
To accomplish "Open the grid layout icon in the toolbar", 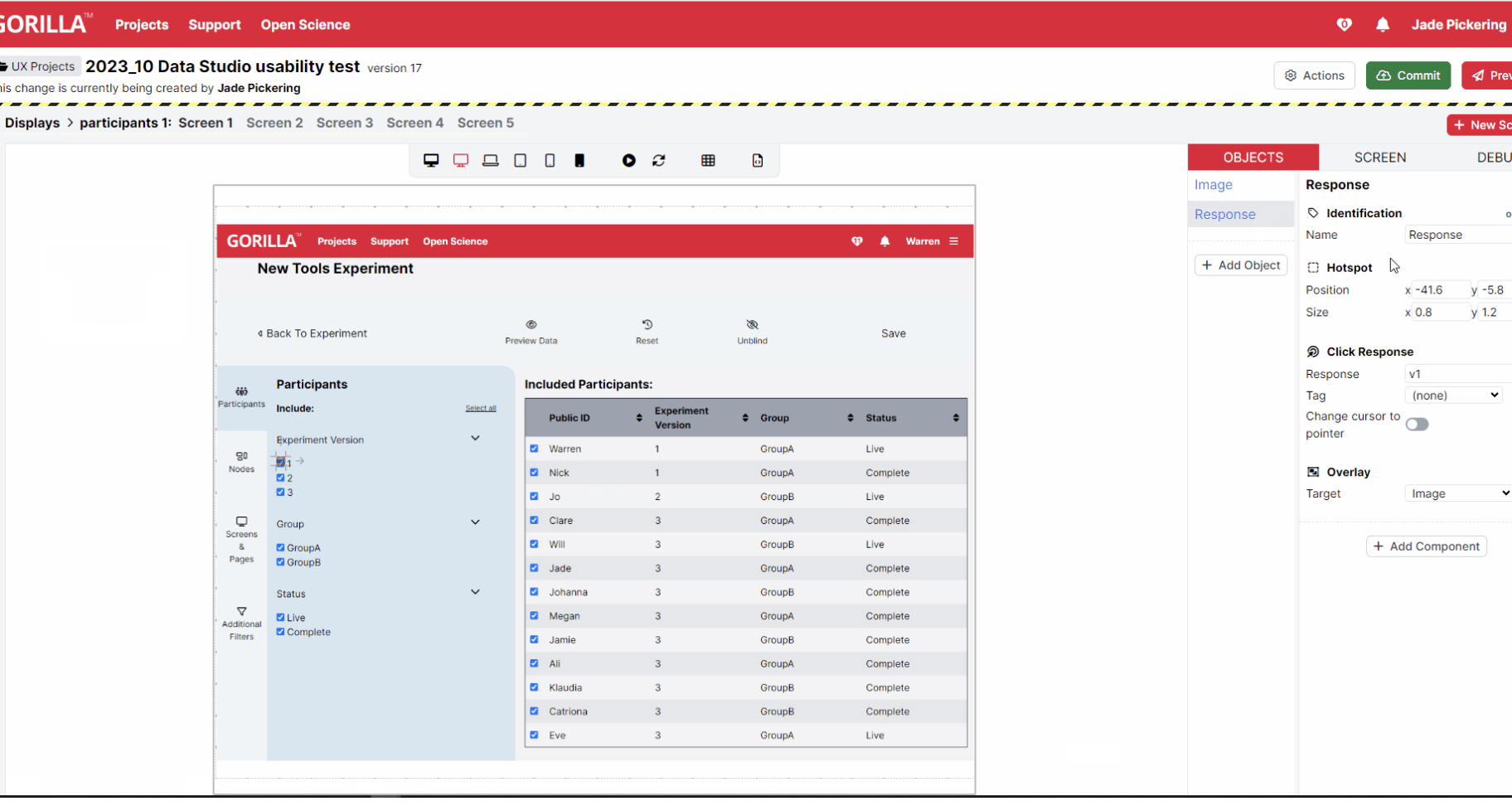I will (x=709, y=160).
